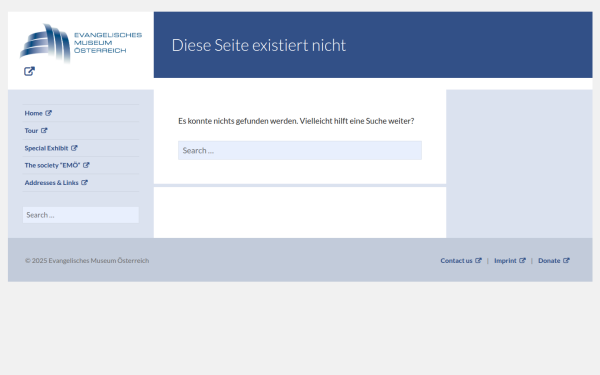The image size is (600, 375).
Task: Click external link icon beside Imprint
Action: [522, 261]
